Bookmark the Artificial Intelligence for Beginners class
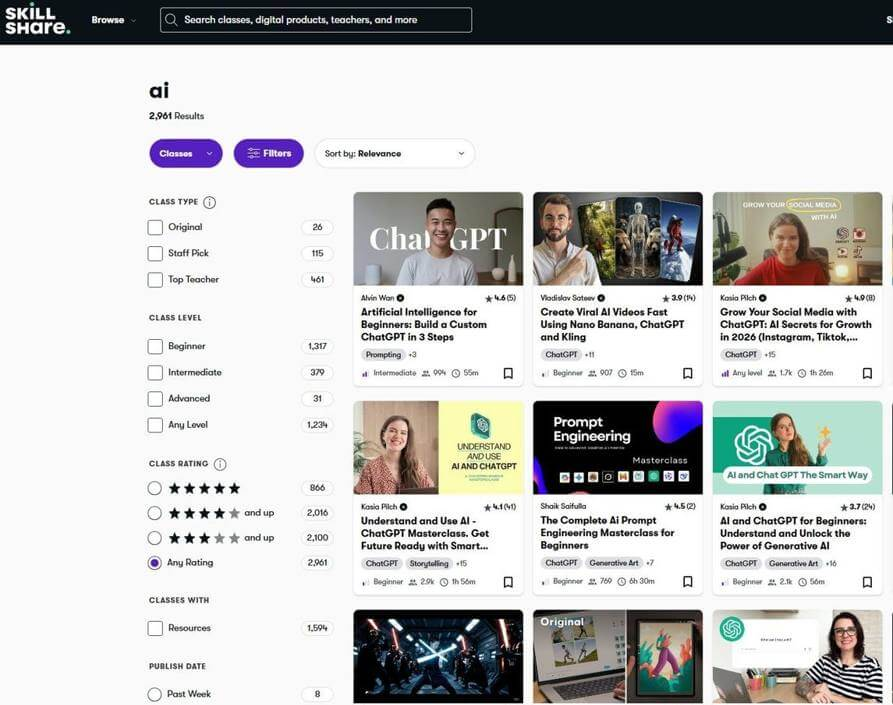 tap(508, 373)
